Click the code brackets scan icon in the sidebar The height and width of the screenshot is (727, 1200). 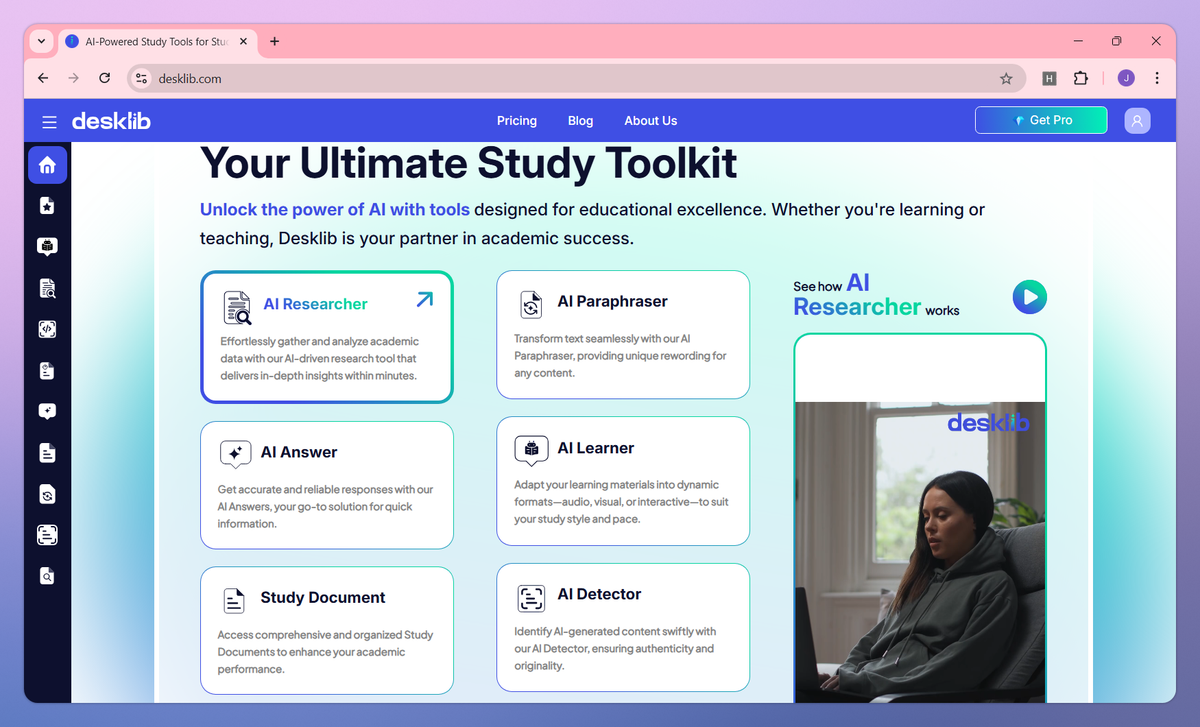47,329
